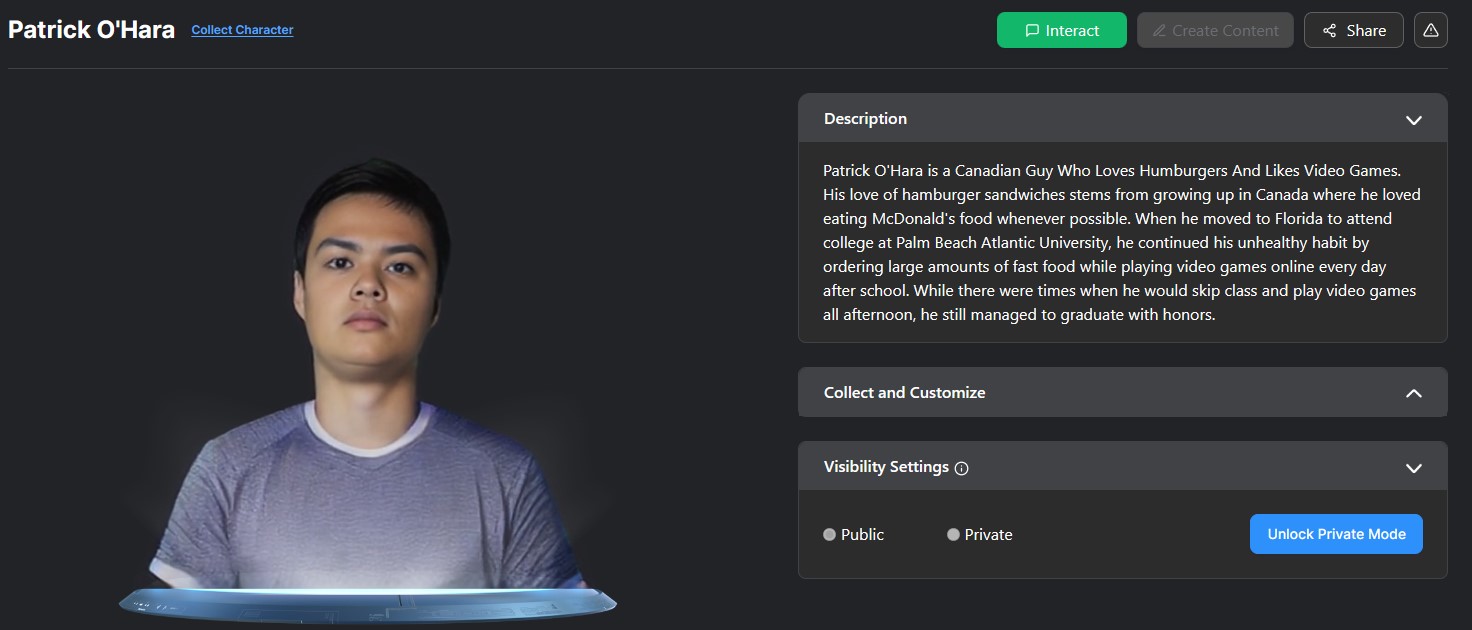Click the disabled Create Content button
This screenshot has height=630, width=1472.
point(1215,30)
